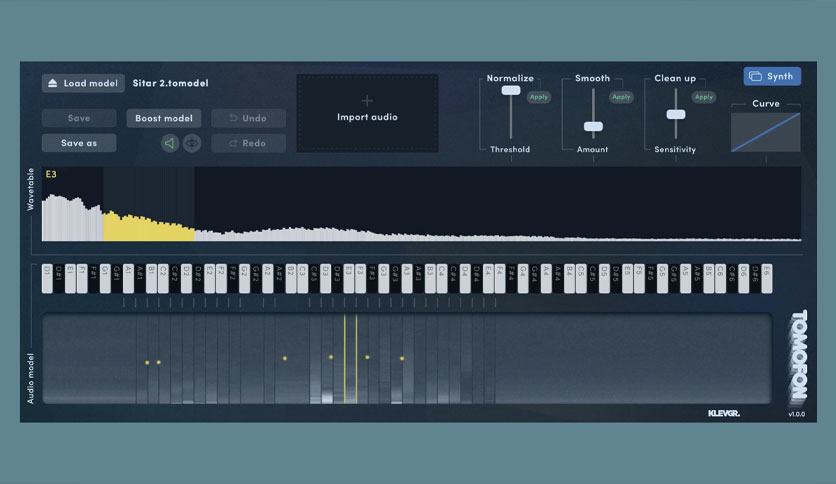Select the G3 piano key
836x484 pixels.
click(383, 278)
